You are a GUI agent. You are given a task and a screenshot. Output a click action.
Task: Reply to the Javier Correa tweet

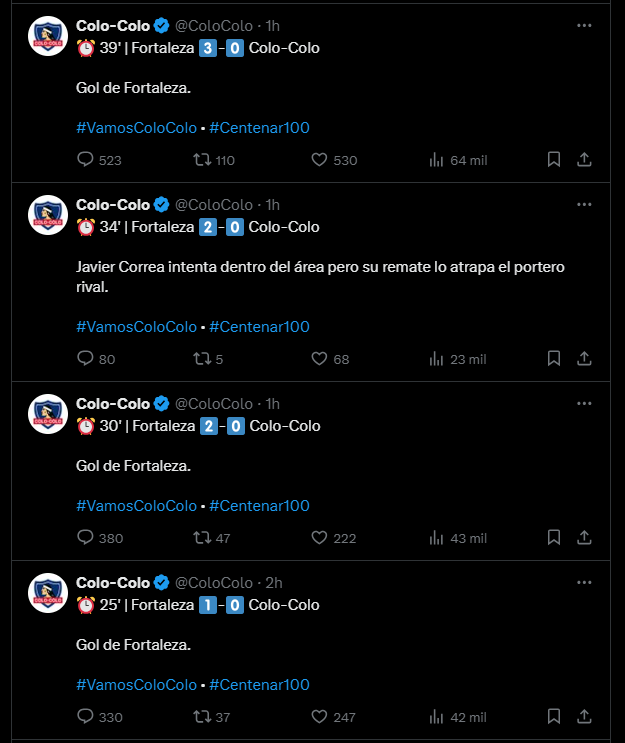[85, 358]
